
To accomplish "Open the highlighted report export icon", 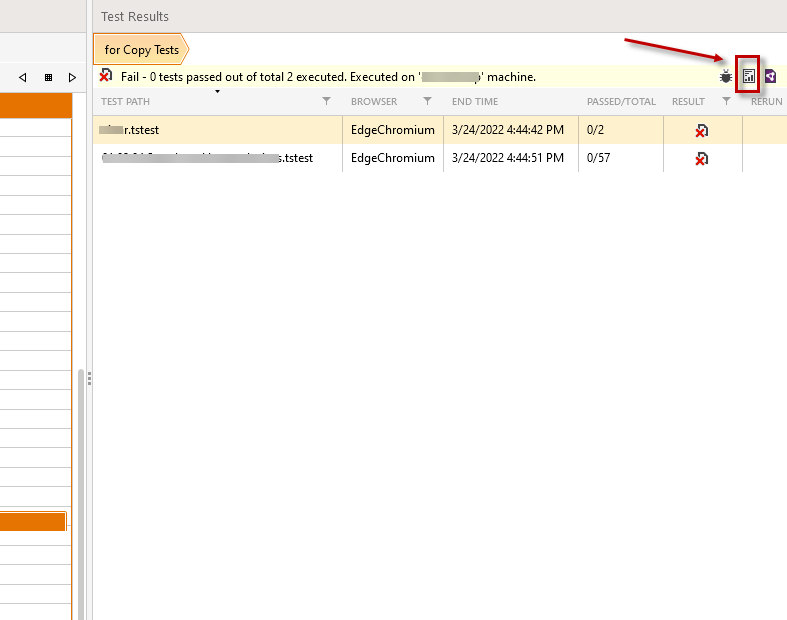I will click(749, 76).
